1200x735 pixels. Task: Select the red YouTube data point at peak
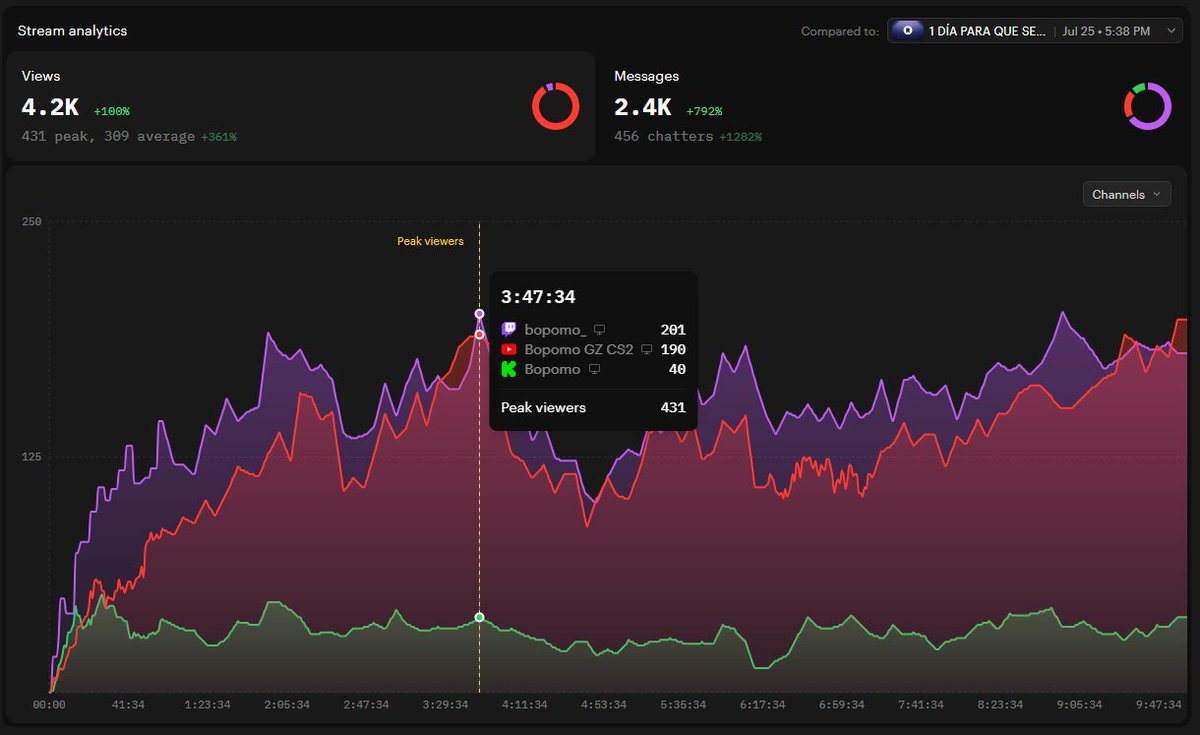click(x=479, y=334)
